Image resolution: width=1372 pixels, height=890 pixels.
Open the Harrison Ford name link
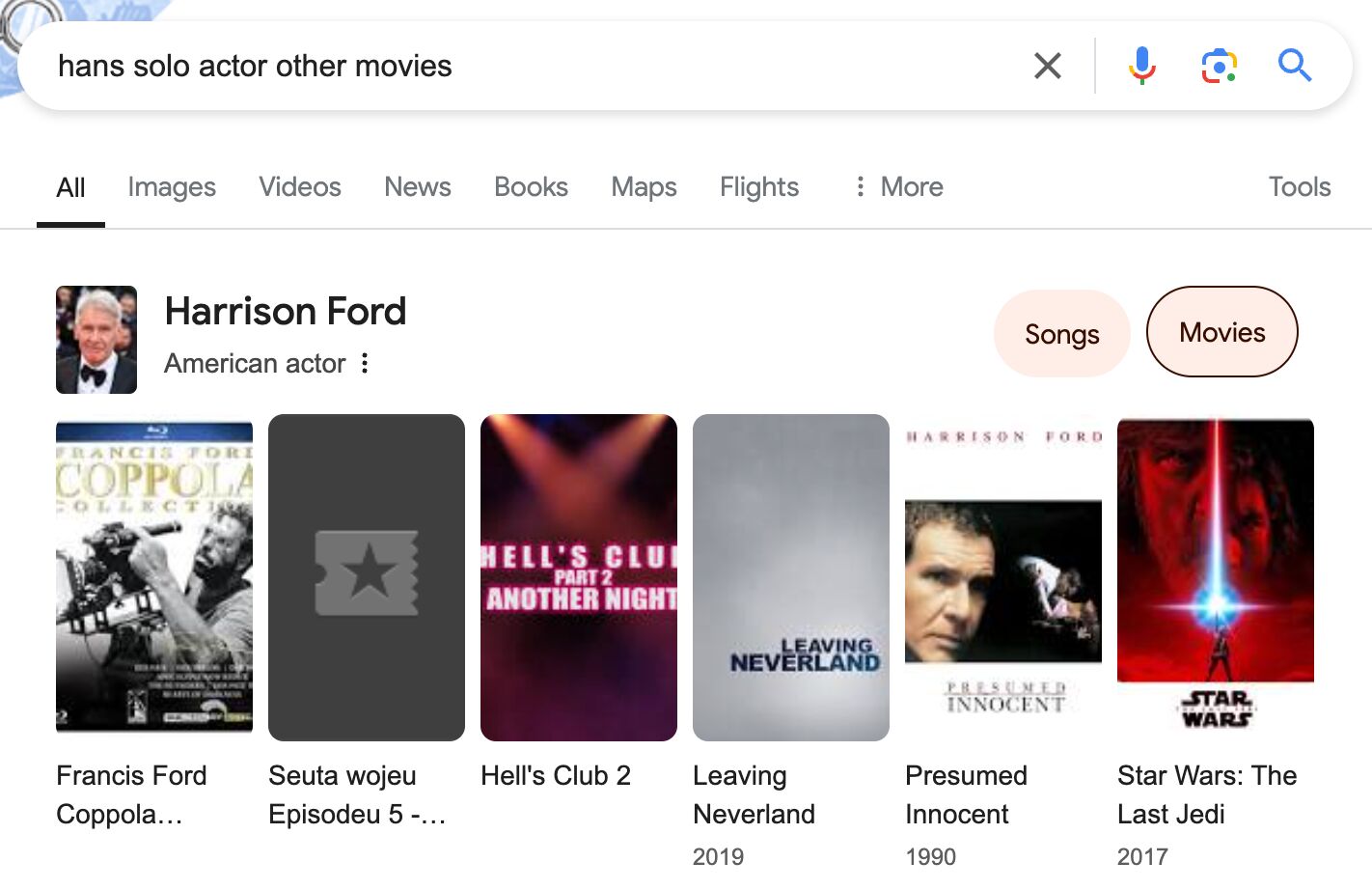[x=286, y=311]
